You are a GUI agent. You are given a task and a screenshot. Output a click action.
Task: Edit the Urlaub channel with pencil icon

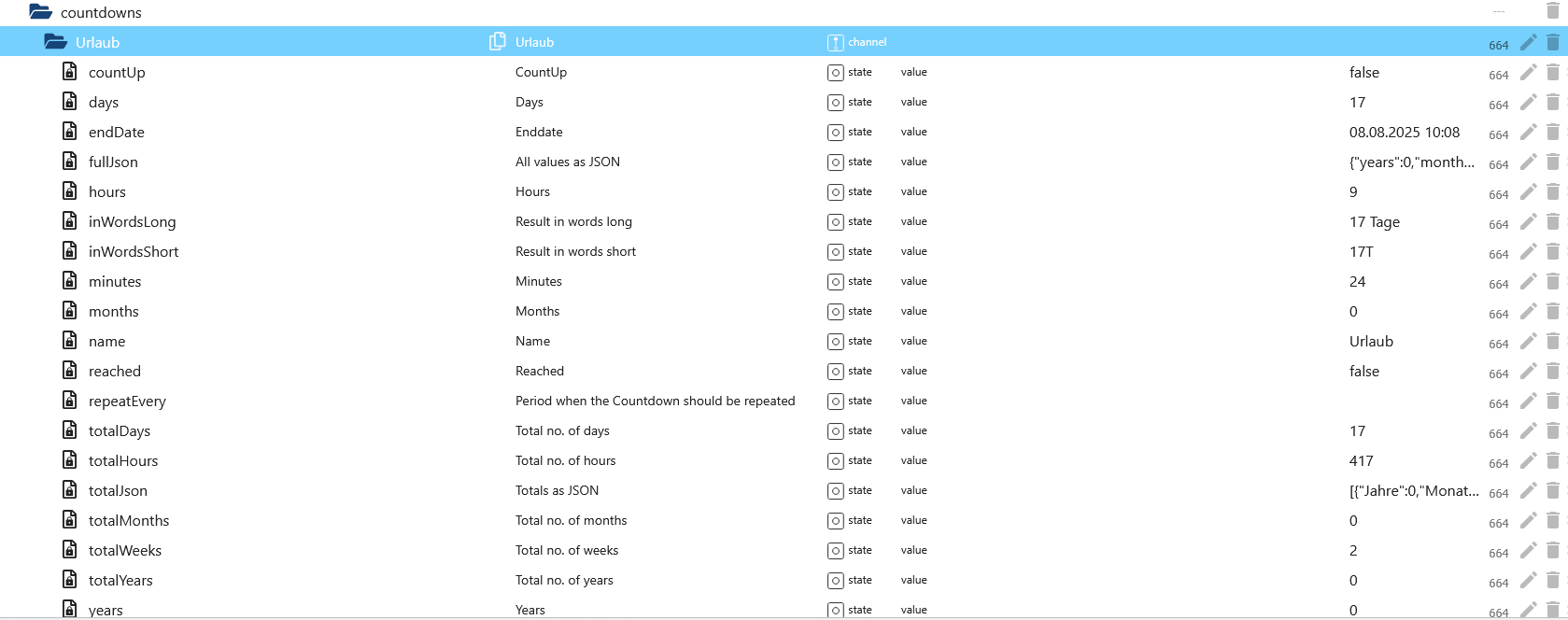tap(1528, 42)
